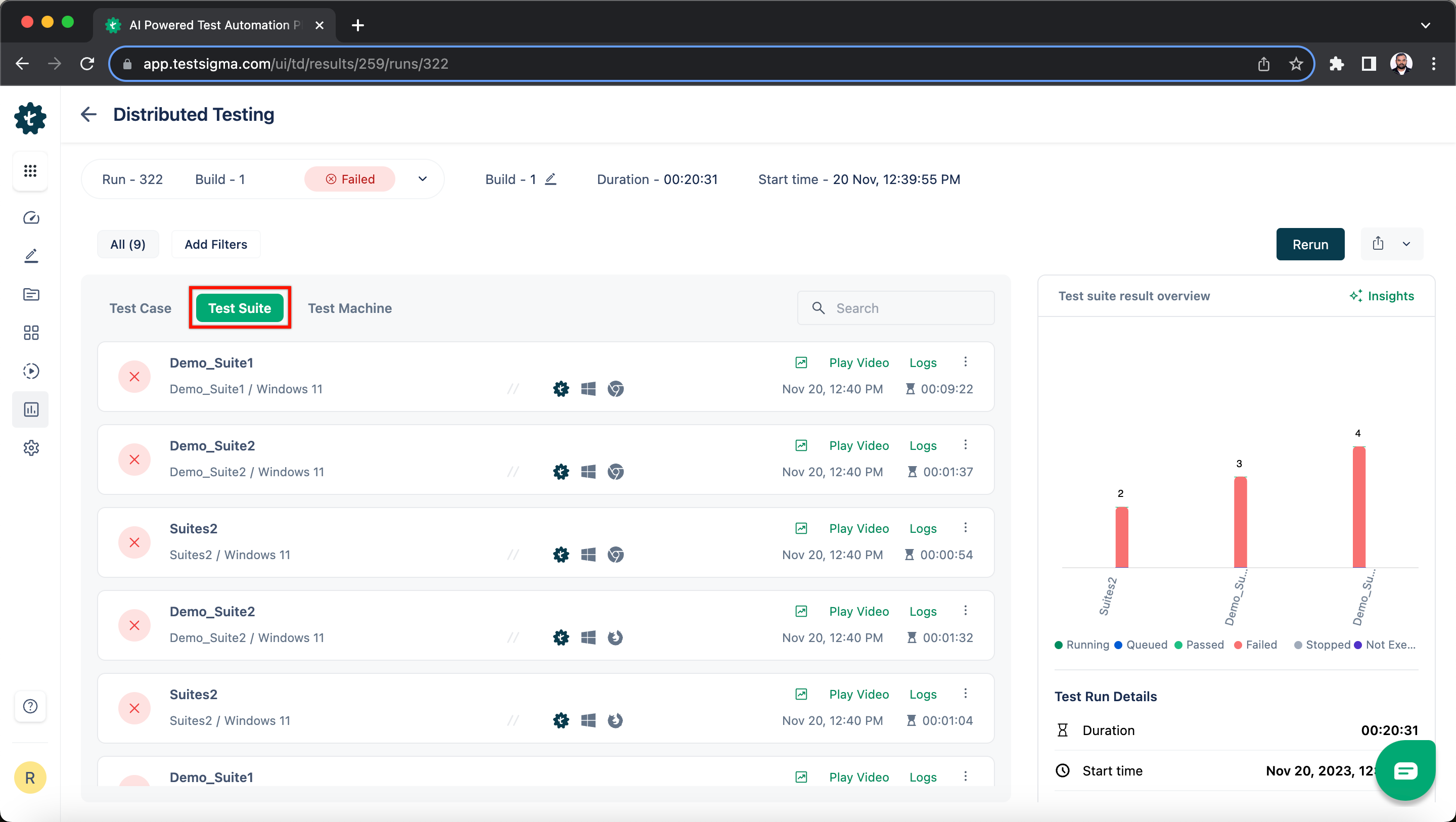Open the Chrome three-dot menu
Viewport: 1456px width, 822px height.
click(1433, 64)
